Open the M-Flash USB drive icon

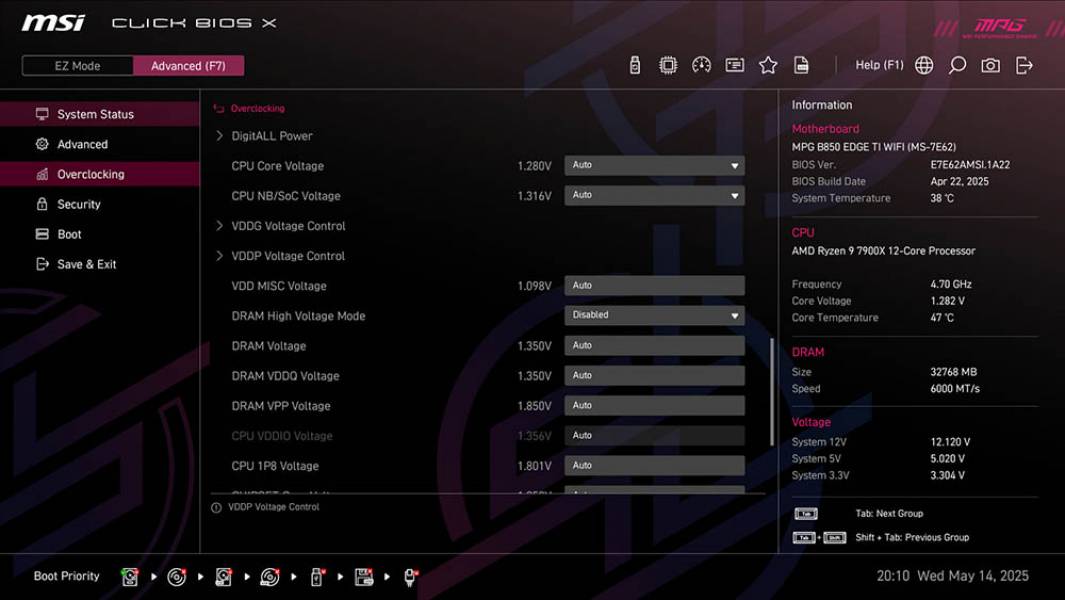pyautogui.click(x=634, y=65)
